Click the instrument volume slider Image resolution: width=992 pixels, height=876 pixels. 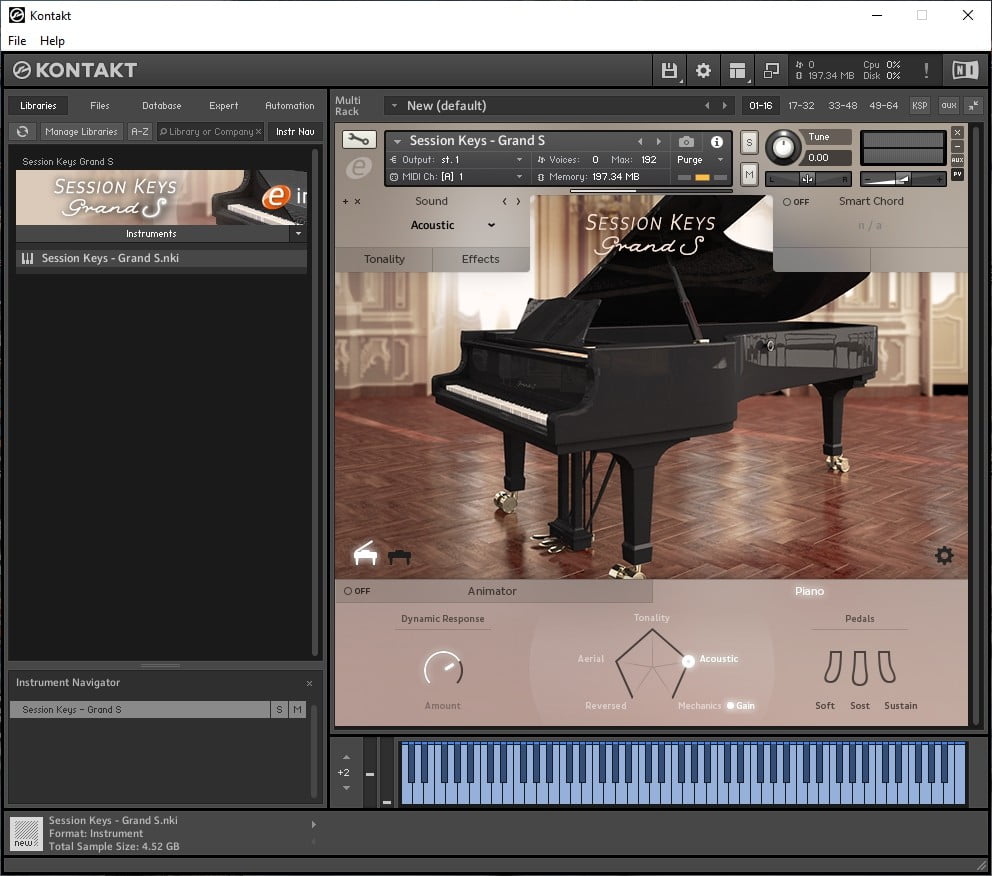click(902, 180)
